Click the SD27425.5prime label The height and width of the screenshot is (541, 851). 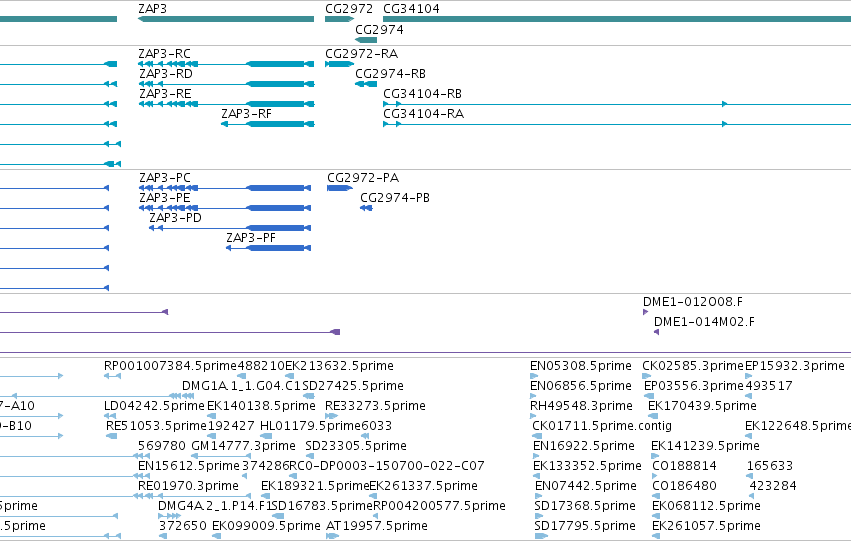[x=353, y=386]
